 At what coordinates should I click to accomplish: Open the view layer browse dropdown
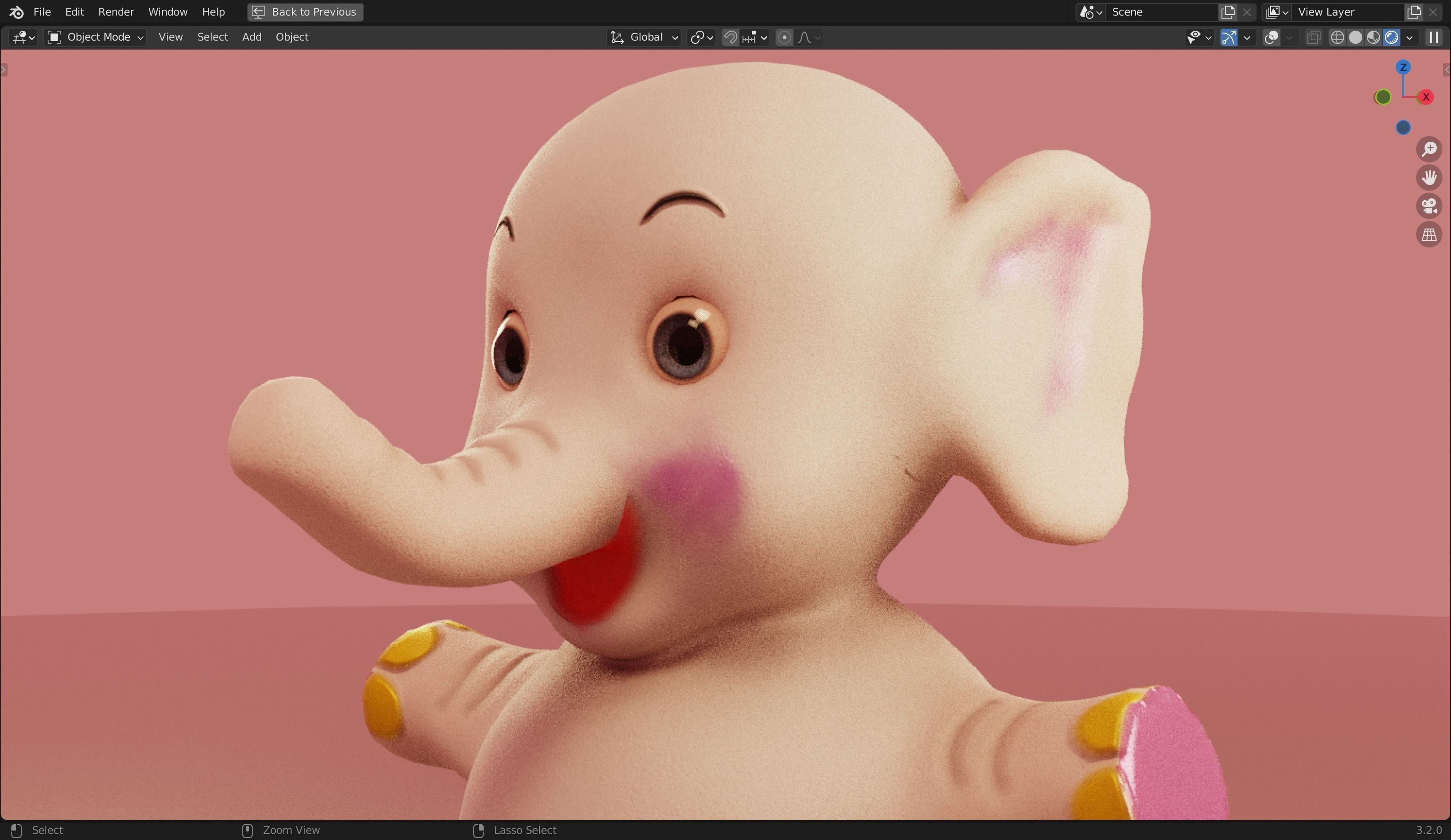(1277, 12)
